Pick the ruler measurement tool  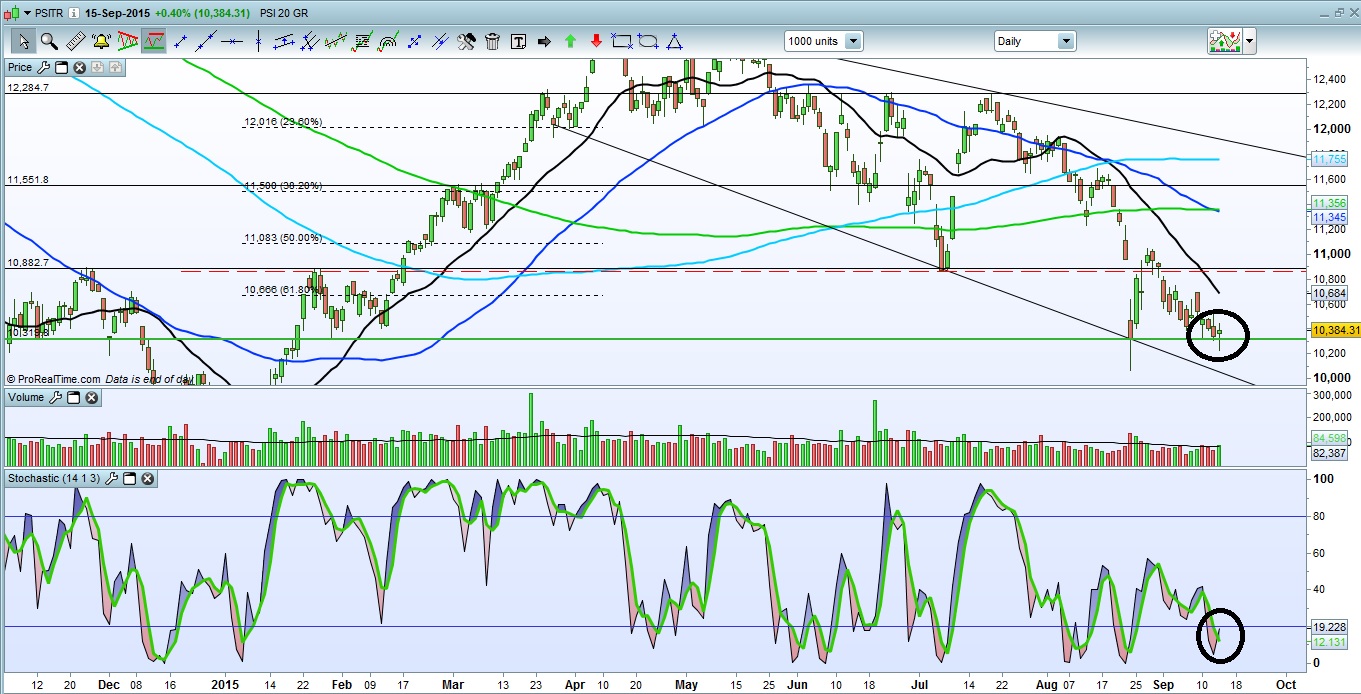[x=75, y=41]
